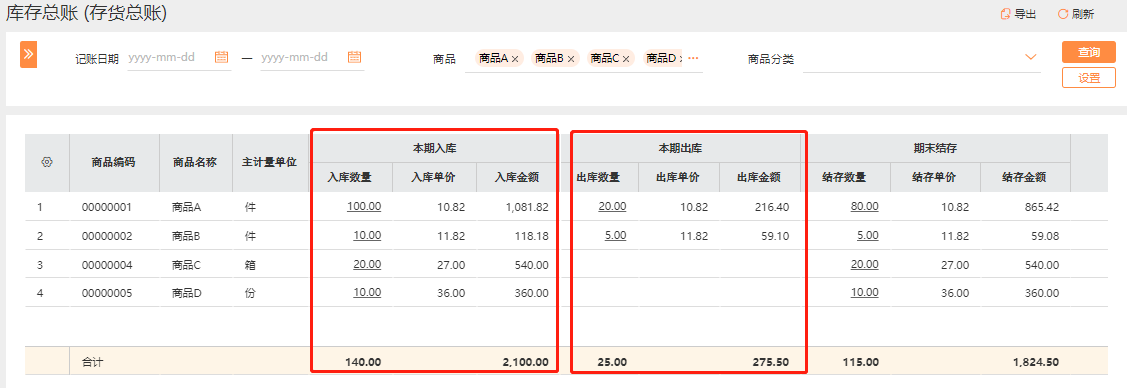Open 结存数量 80.00 link for 商品A
The width and height of the screenshot is (1127, 388).
point(865,206)
